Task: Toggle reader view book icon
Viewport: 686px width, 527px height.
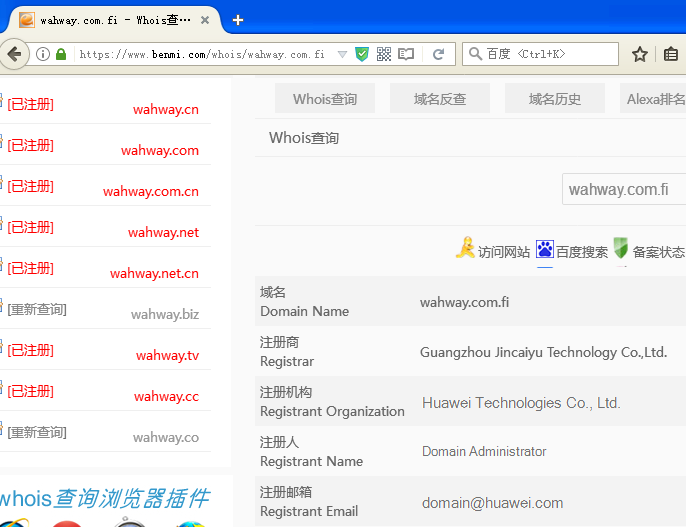Action: 406,54
